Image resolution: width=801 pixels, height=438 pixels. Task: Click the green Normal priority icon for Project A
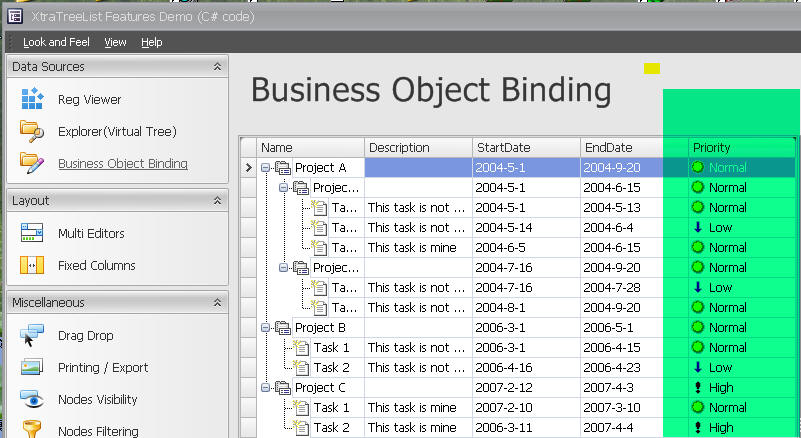pos(698,167)
